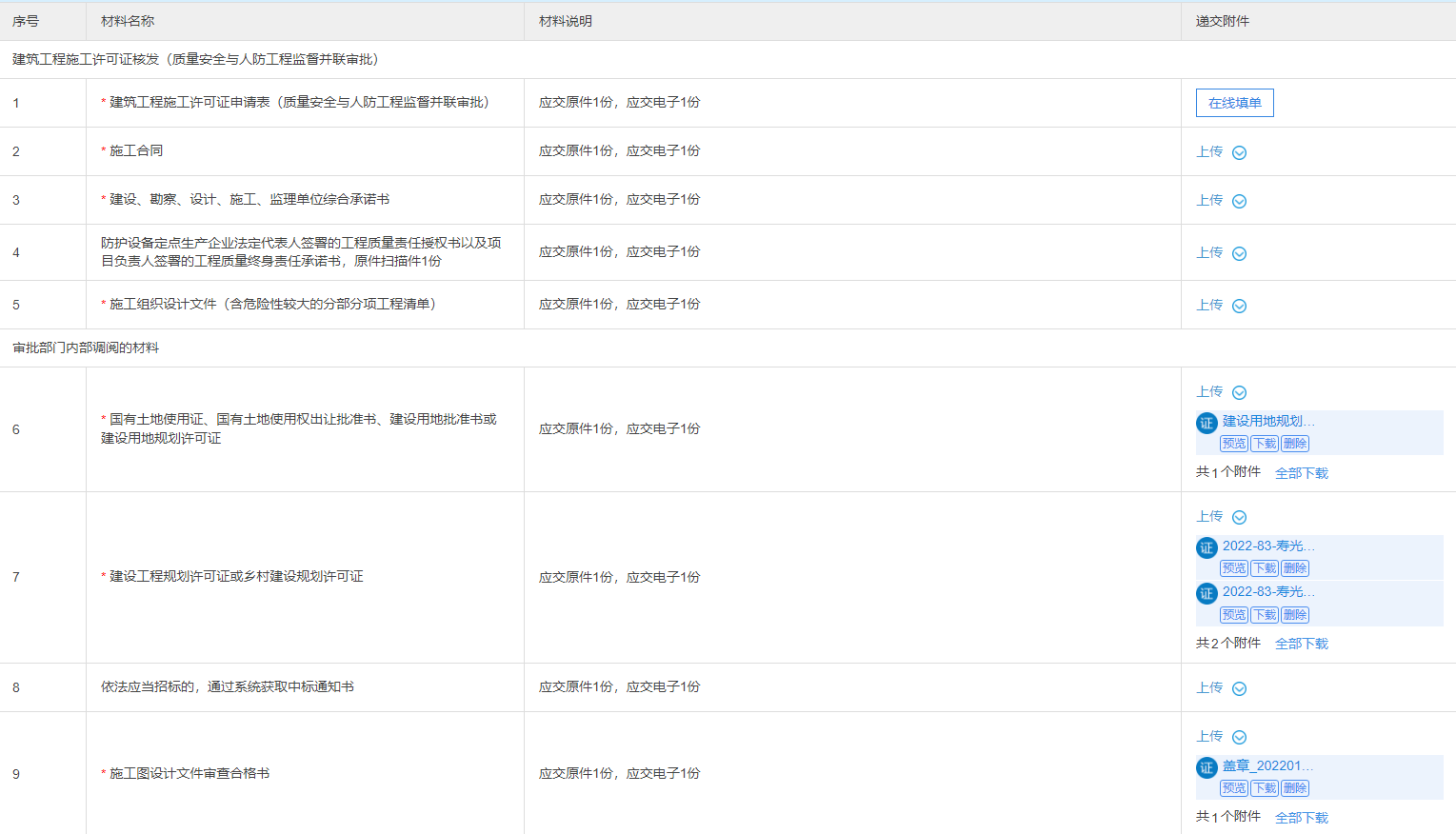Viewport: 1456px width, 834px height.
Task: Click 上传 in the 中标通知书 row
Action: click(x=1209, y=688)
